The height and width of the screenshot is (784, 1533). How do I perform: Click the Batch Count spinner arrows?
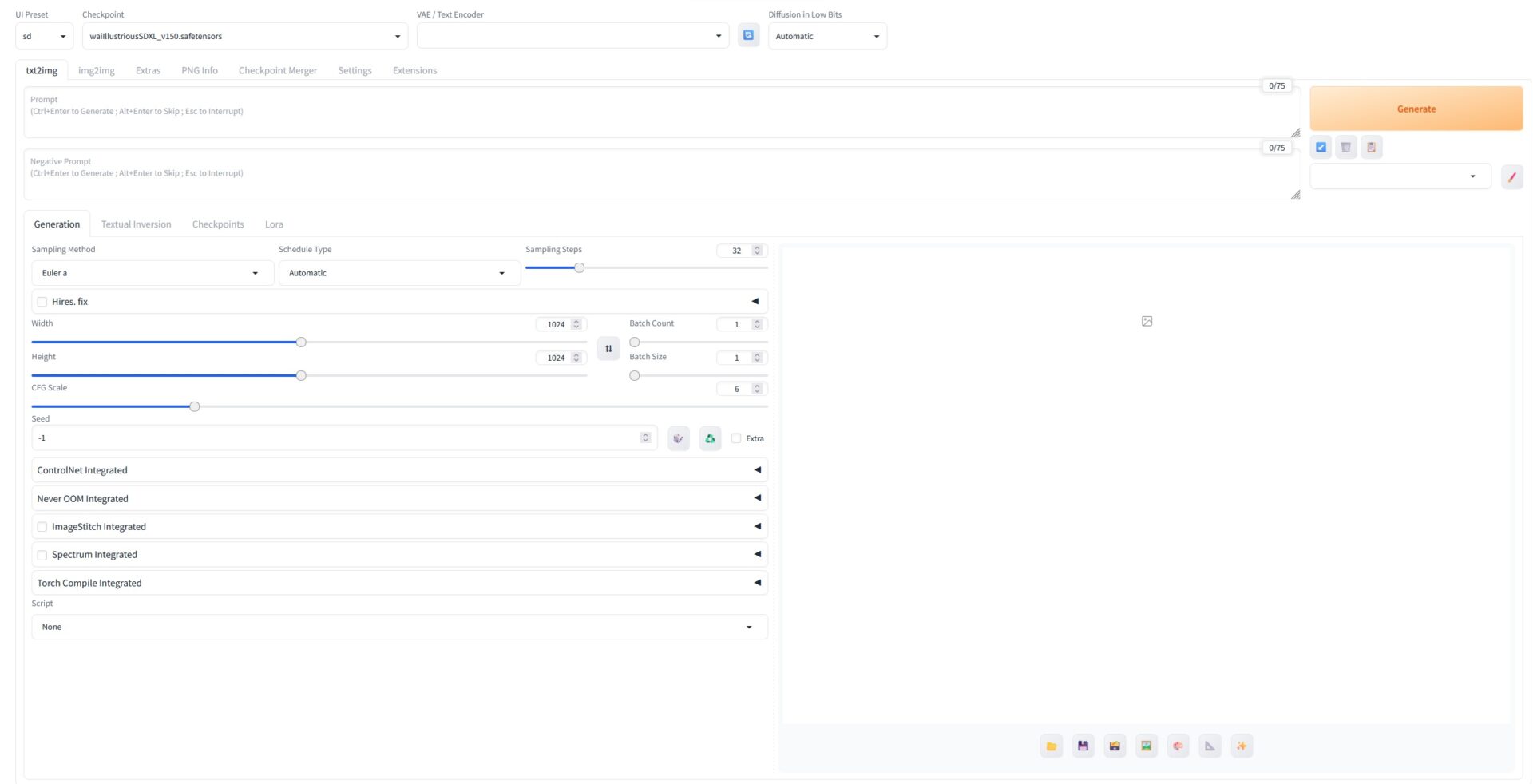click(758, 324)
